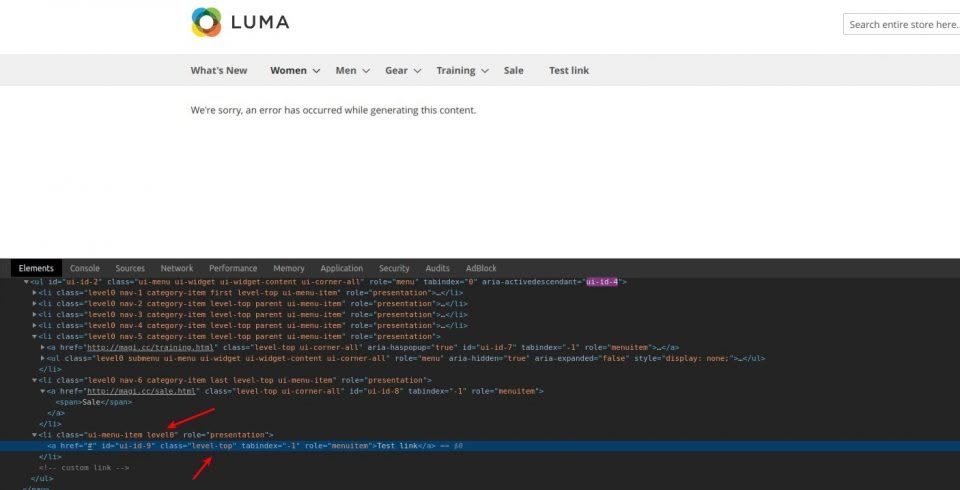This screenshot has height=490, width=960.
Task: Open the Application tab
Action: [x=341, y=268]
